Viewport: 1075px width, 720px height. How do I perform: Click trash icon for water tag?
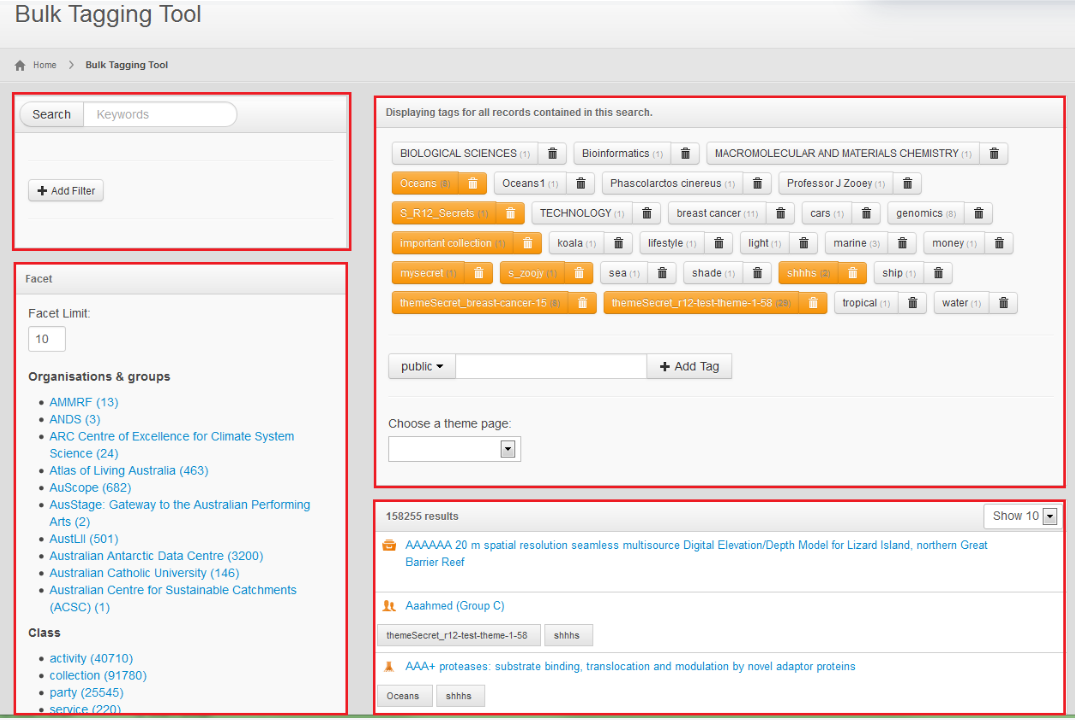coord(1003,303)
